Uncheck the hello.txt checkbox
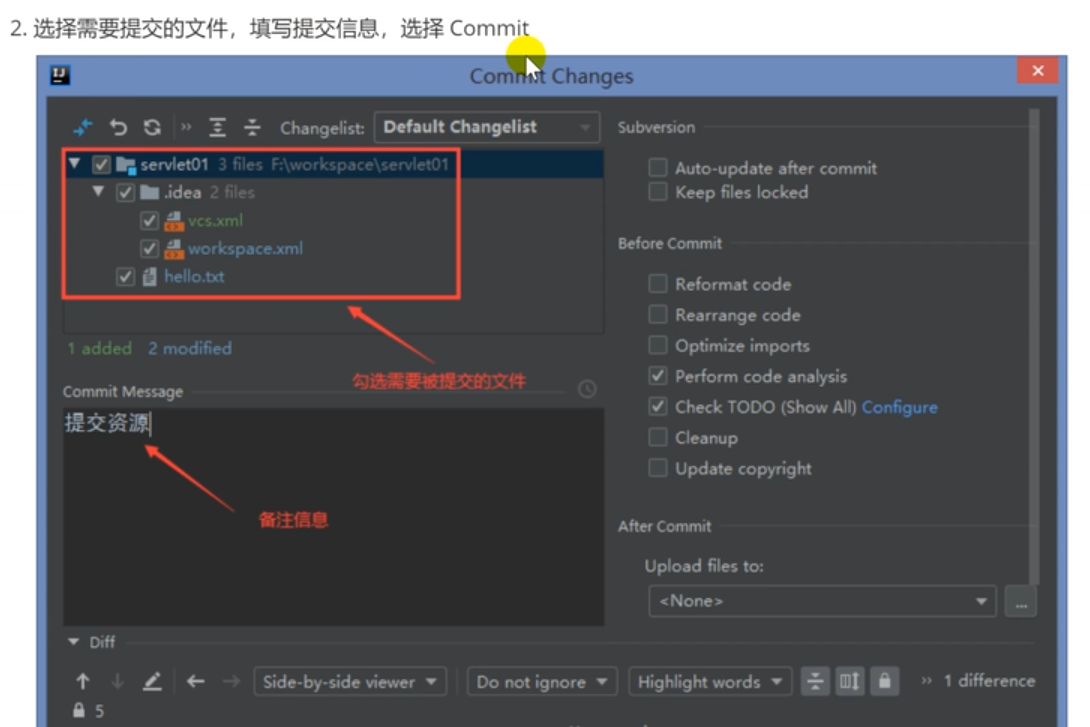1090x727 pixels. (x=125, y=277)
